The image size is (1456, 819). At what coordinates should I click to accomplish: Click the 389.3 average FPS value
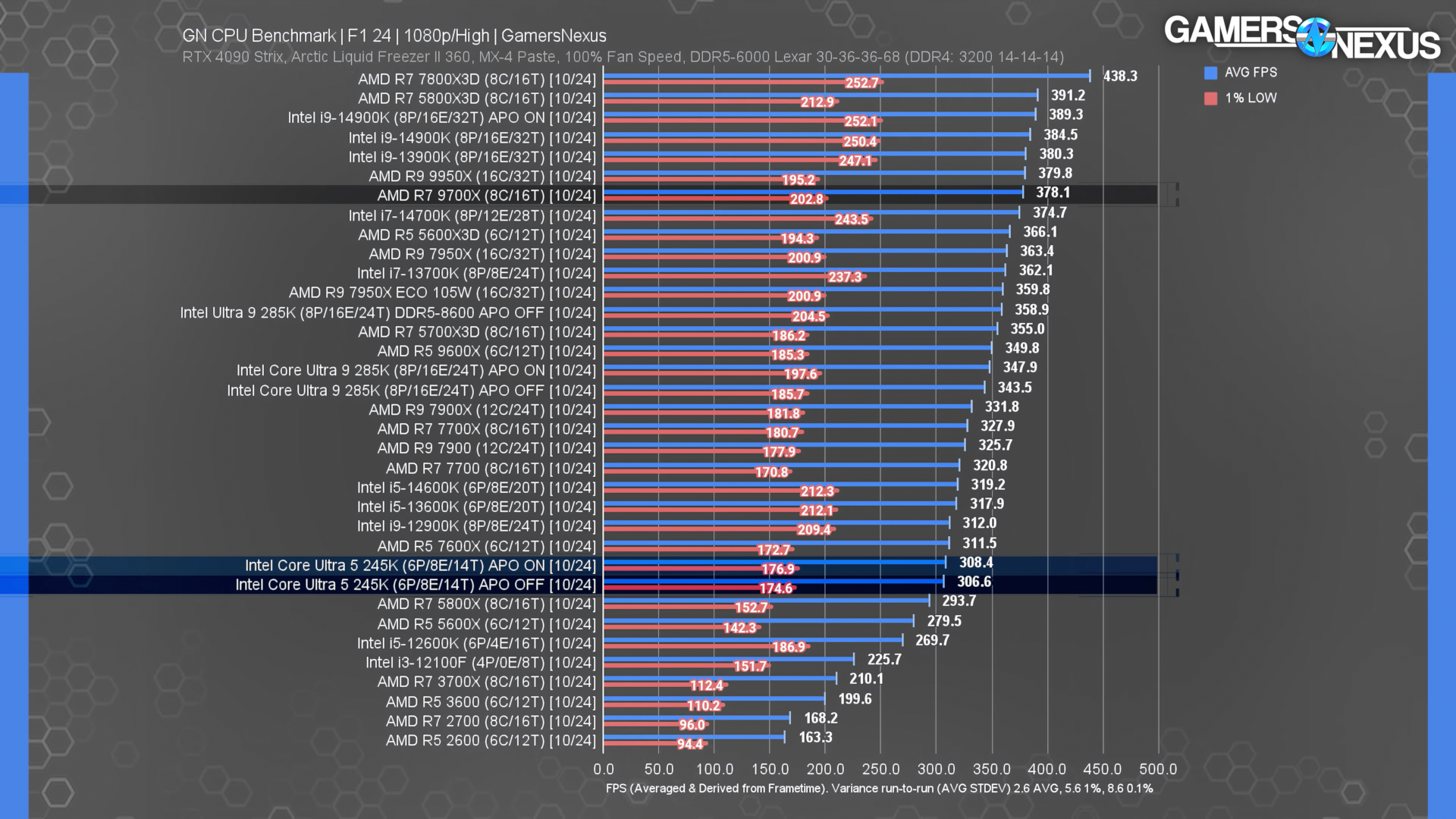[1065, 115]
